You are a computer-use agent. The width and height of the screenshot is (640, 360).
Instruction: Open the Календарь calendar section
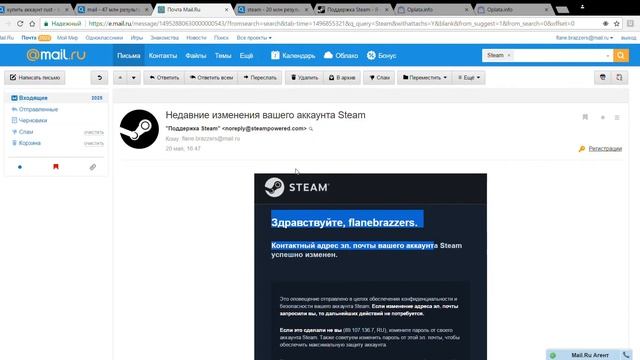[x=293, y=56]
